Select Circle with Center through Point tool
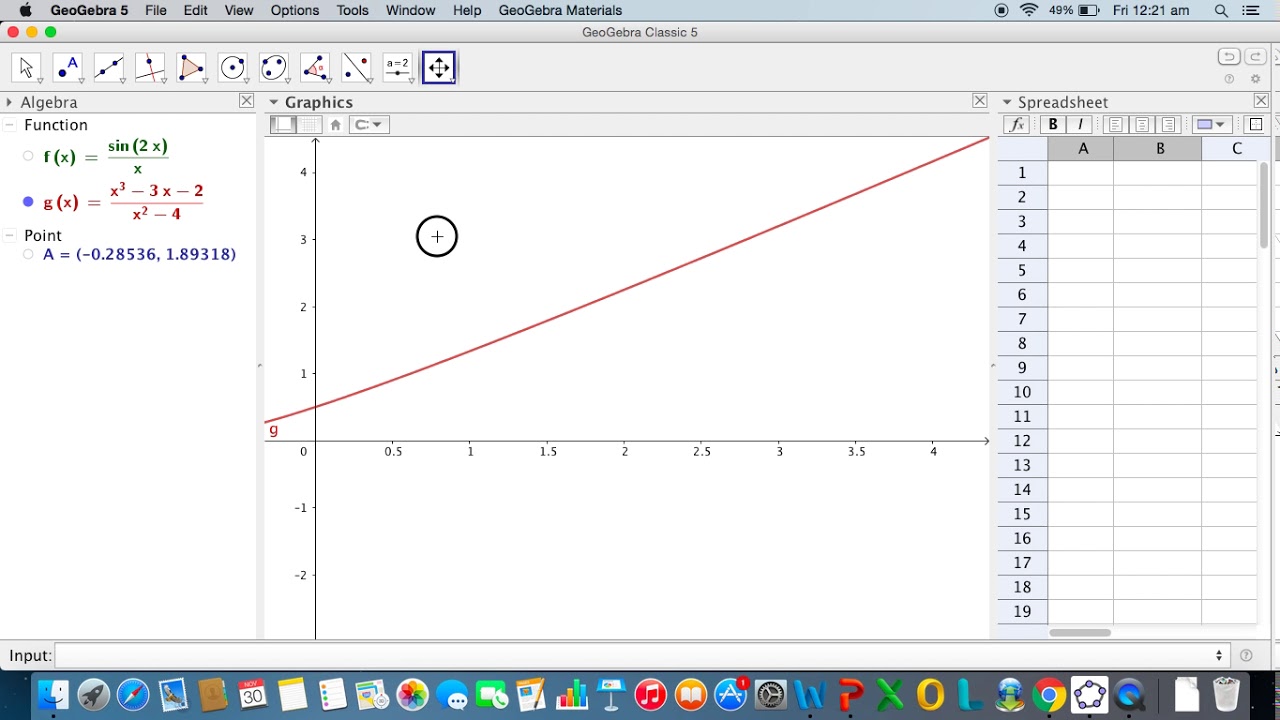The width and height of the screenshot is (1280, 720). (233, 68)
